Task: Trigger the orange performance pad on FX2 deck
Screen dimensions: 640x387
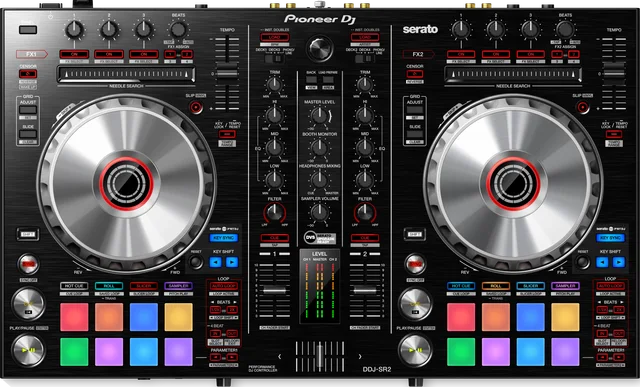Action: coord(496,317)
